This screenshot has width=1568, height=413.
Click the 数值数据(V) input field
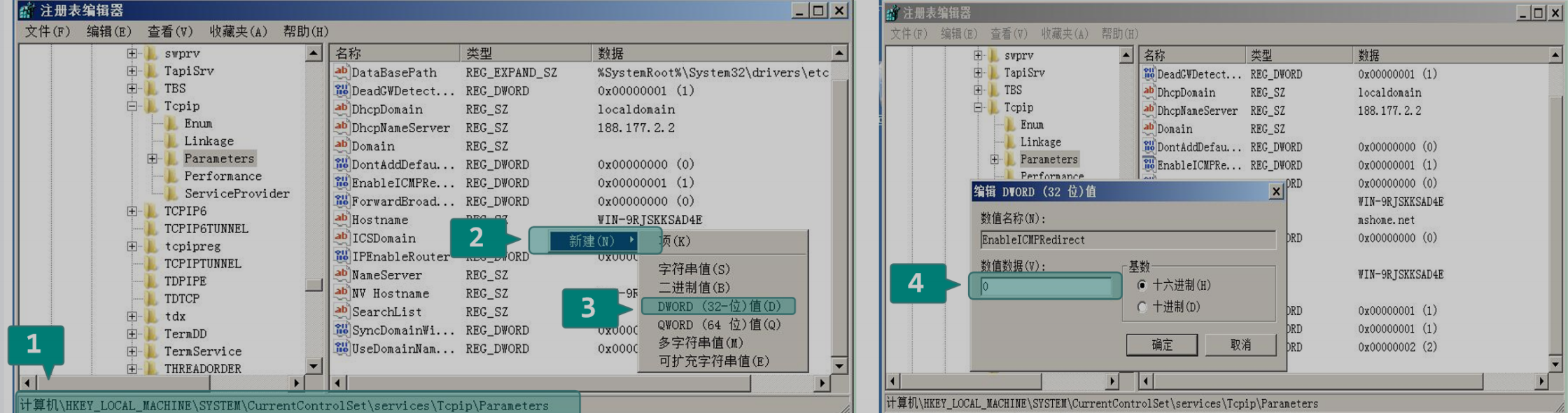pyautogui.click(x=1046, y=286)
